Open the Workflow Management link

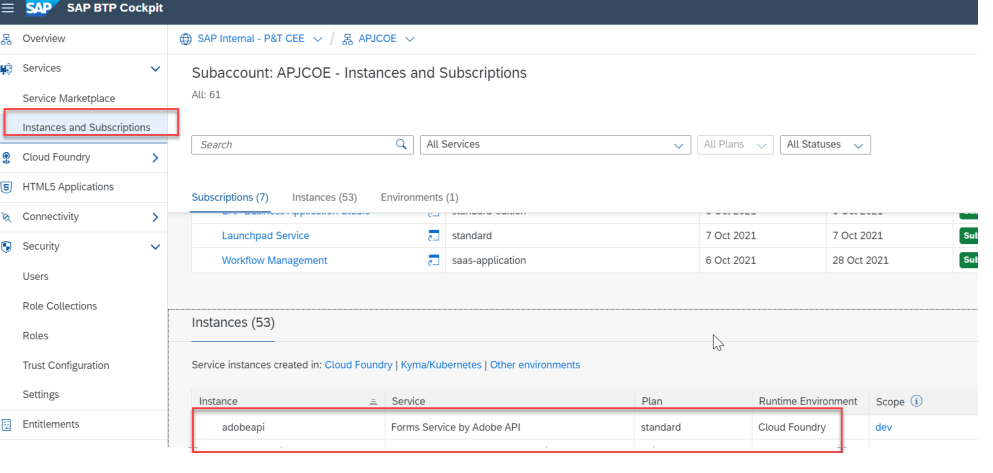click(x=274, y=260)
